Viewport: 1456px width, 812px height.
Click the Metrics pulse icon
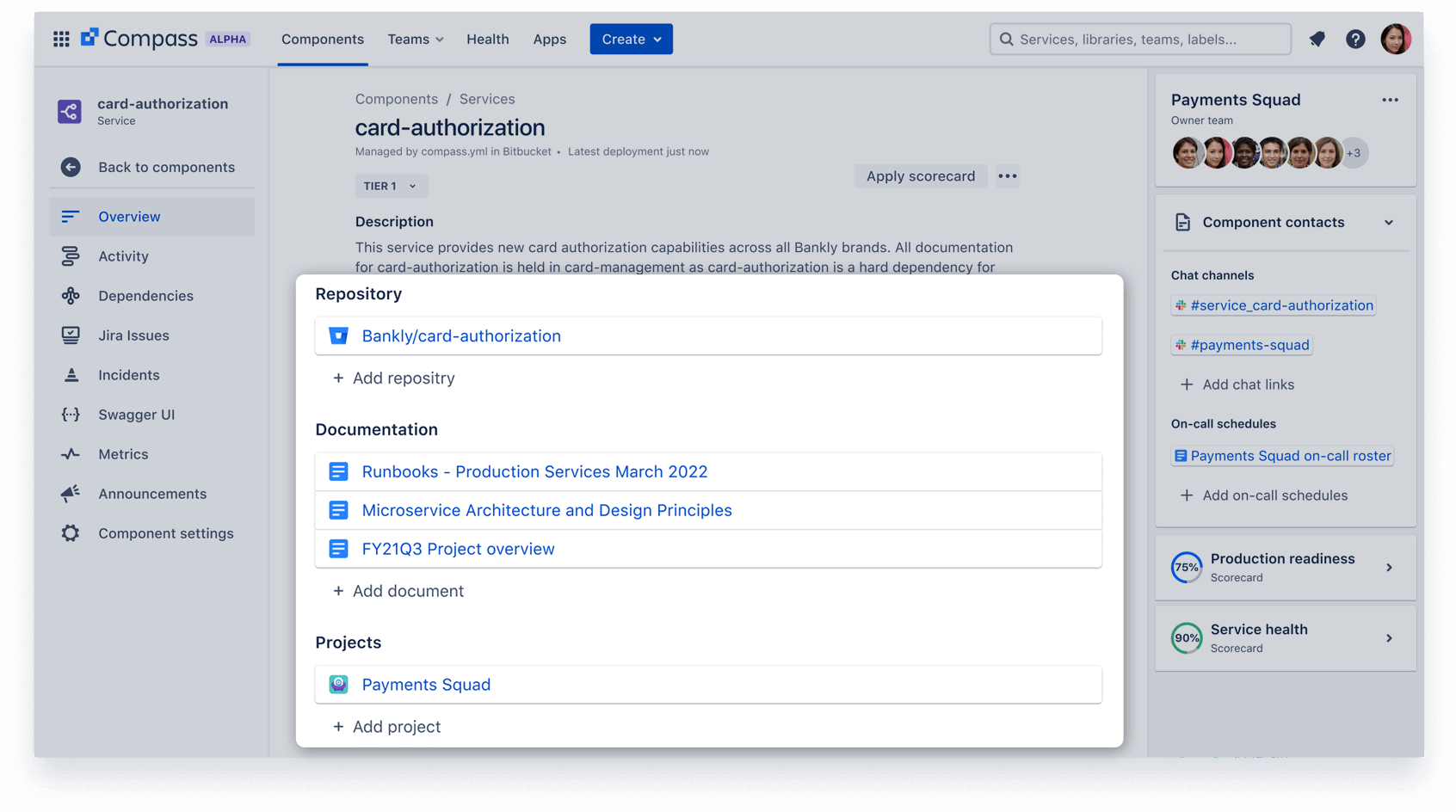click(x=71, y=454)
